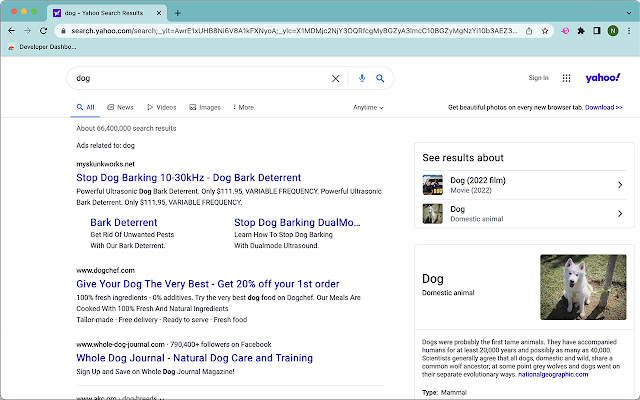
Task: Open Yahoo apps grid menu
Action: [567, 78]
